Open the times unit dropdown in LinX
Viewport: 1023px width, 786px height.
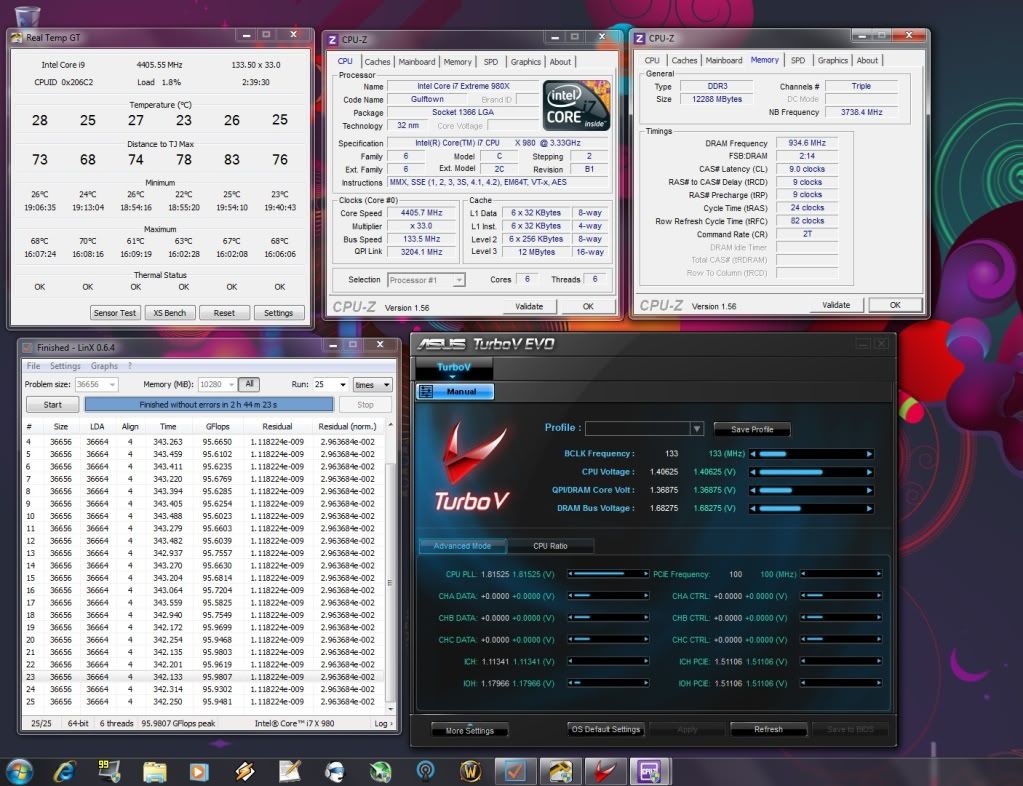[386, 385]
